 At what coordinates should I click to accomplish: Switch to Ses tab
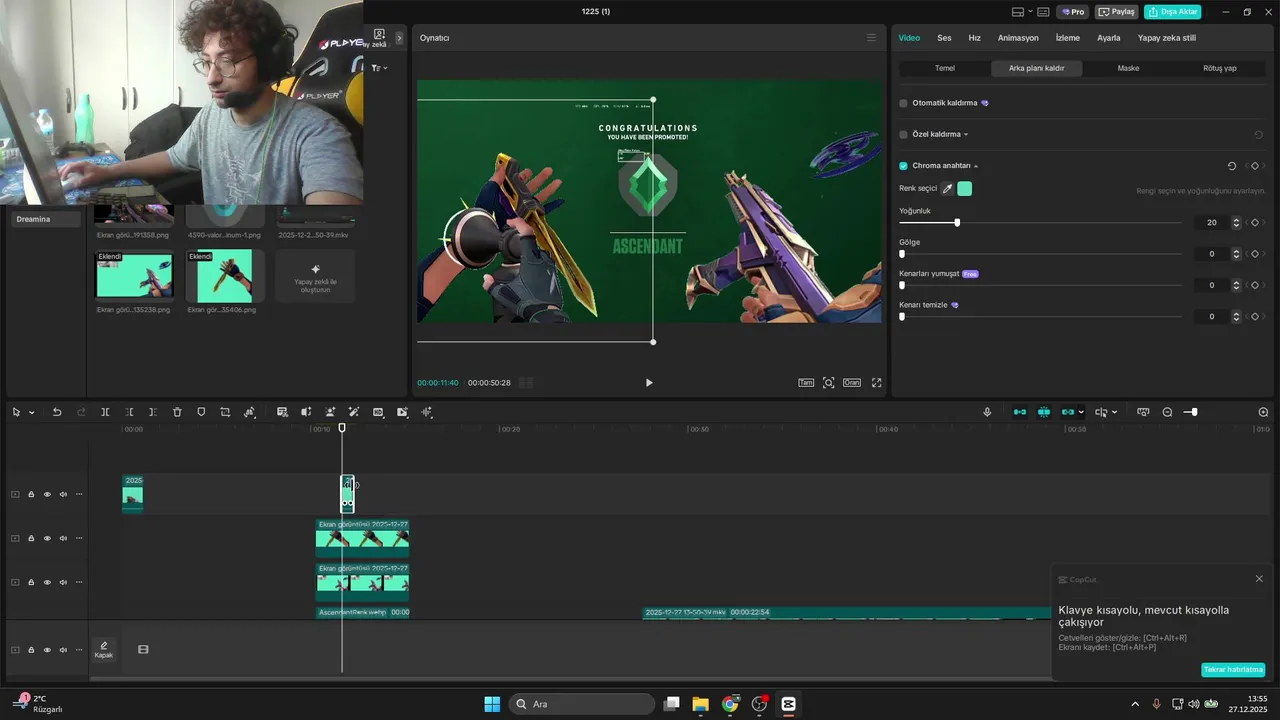click(944, 38)
